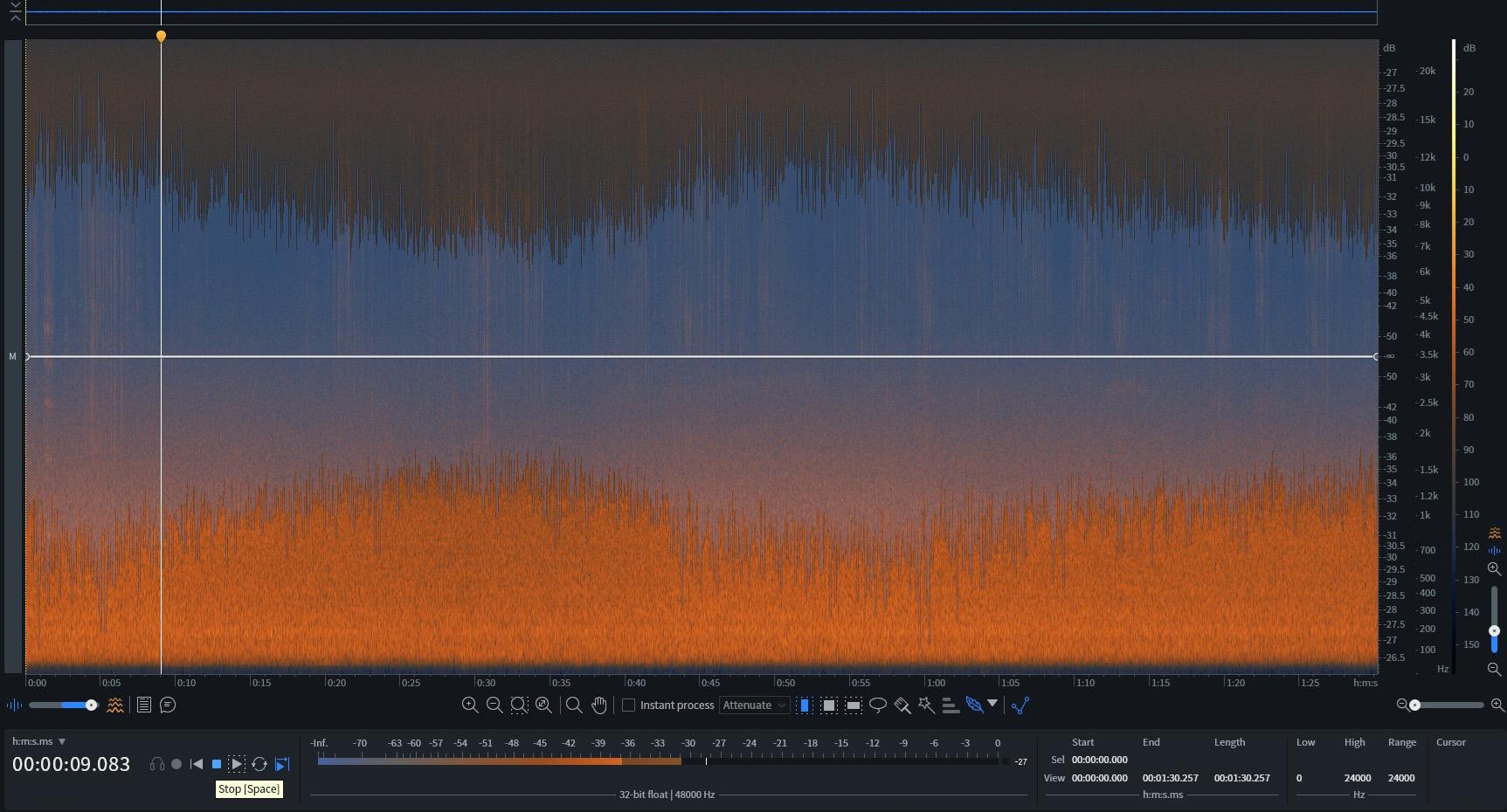Image resolution: width=1507 pixels, height=812 pixels.
Task: Stop playback with the Stop button
Action: [217, 764]
